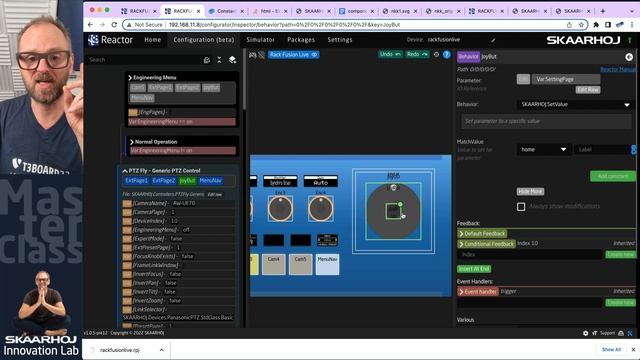Expand the Engineering Menu layer

(130, 78)
